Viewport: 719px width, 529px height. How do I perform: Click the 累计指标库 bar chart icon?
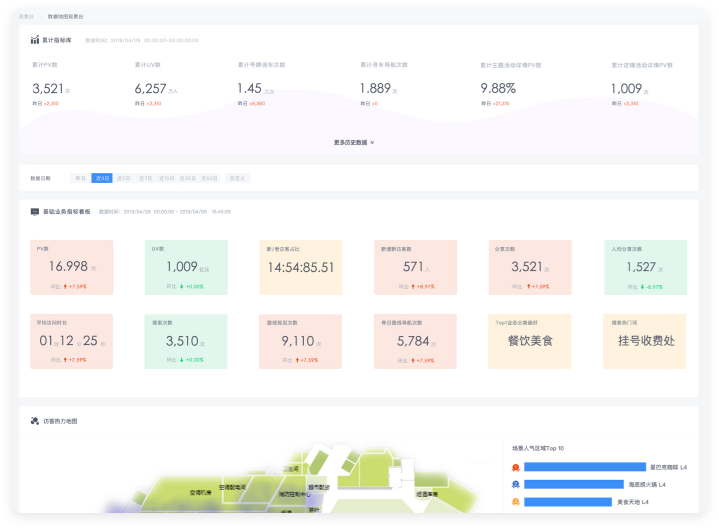click(35, 40)
